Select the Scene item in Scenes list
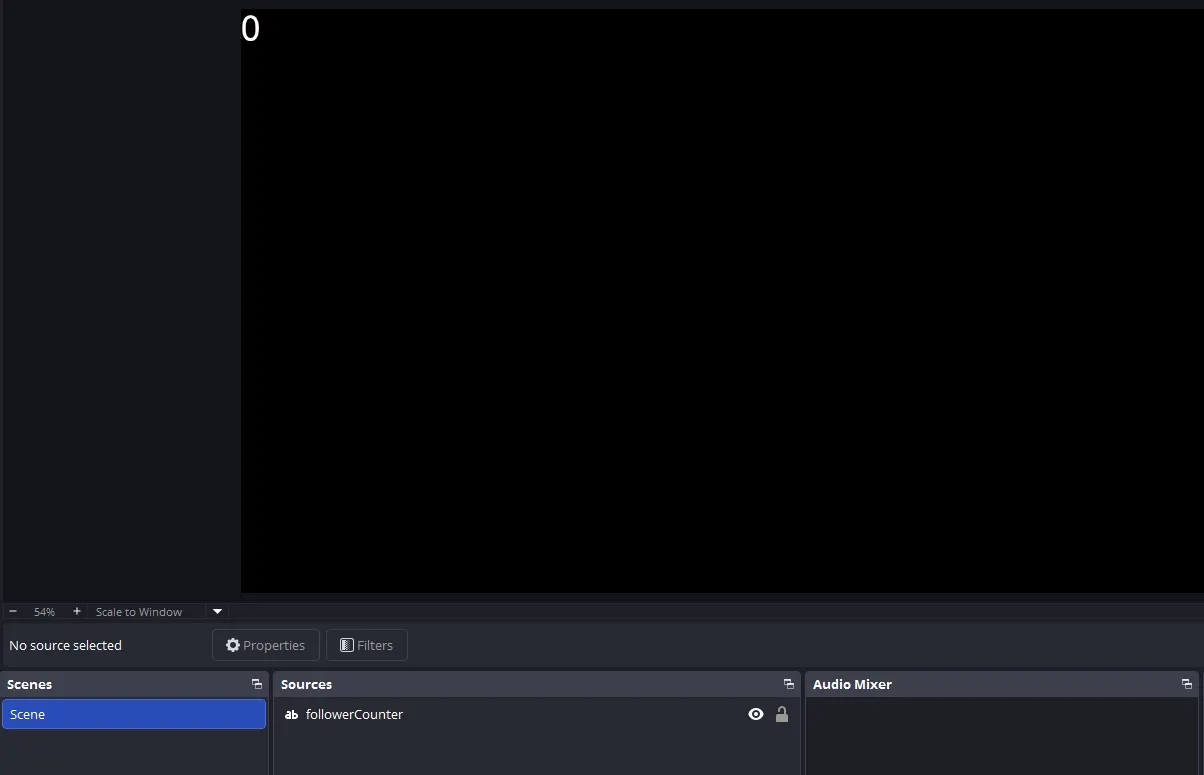This screenshot has height=775, width=1204. pos(133,714)
